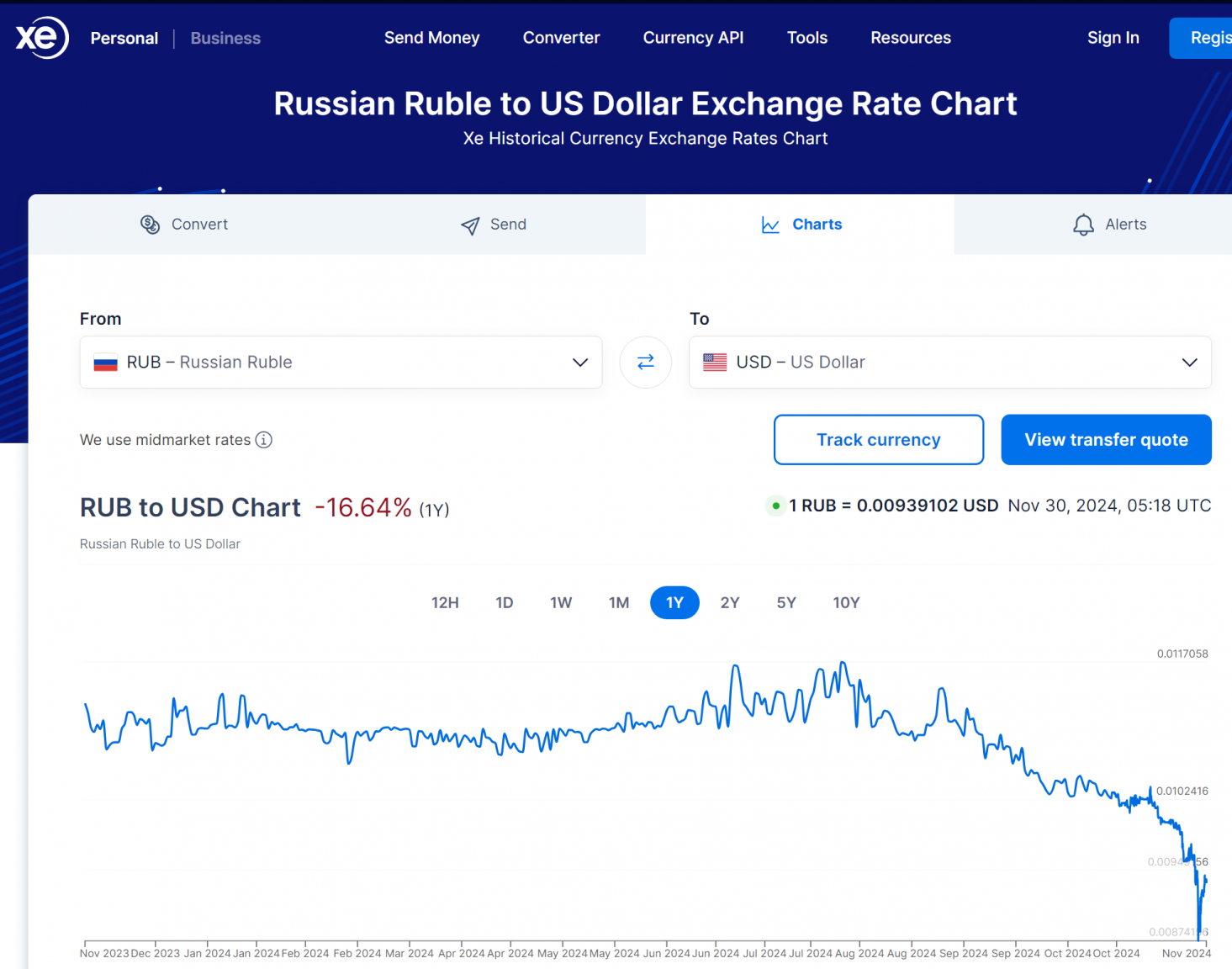This screenshot has height=969, width=1232.
Task: Click the Xe logo icon
Action: click(42, 38)
